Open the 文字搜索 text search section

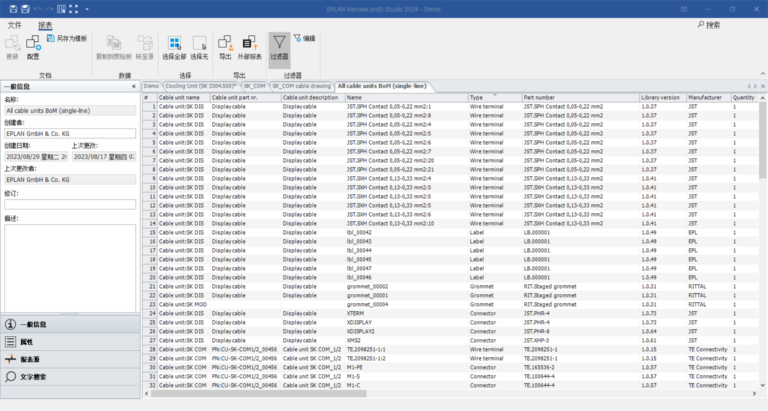click(x=70, y=377)
